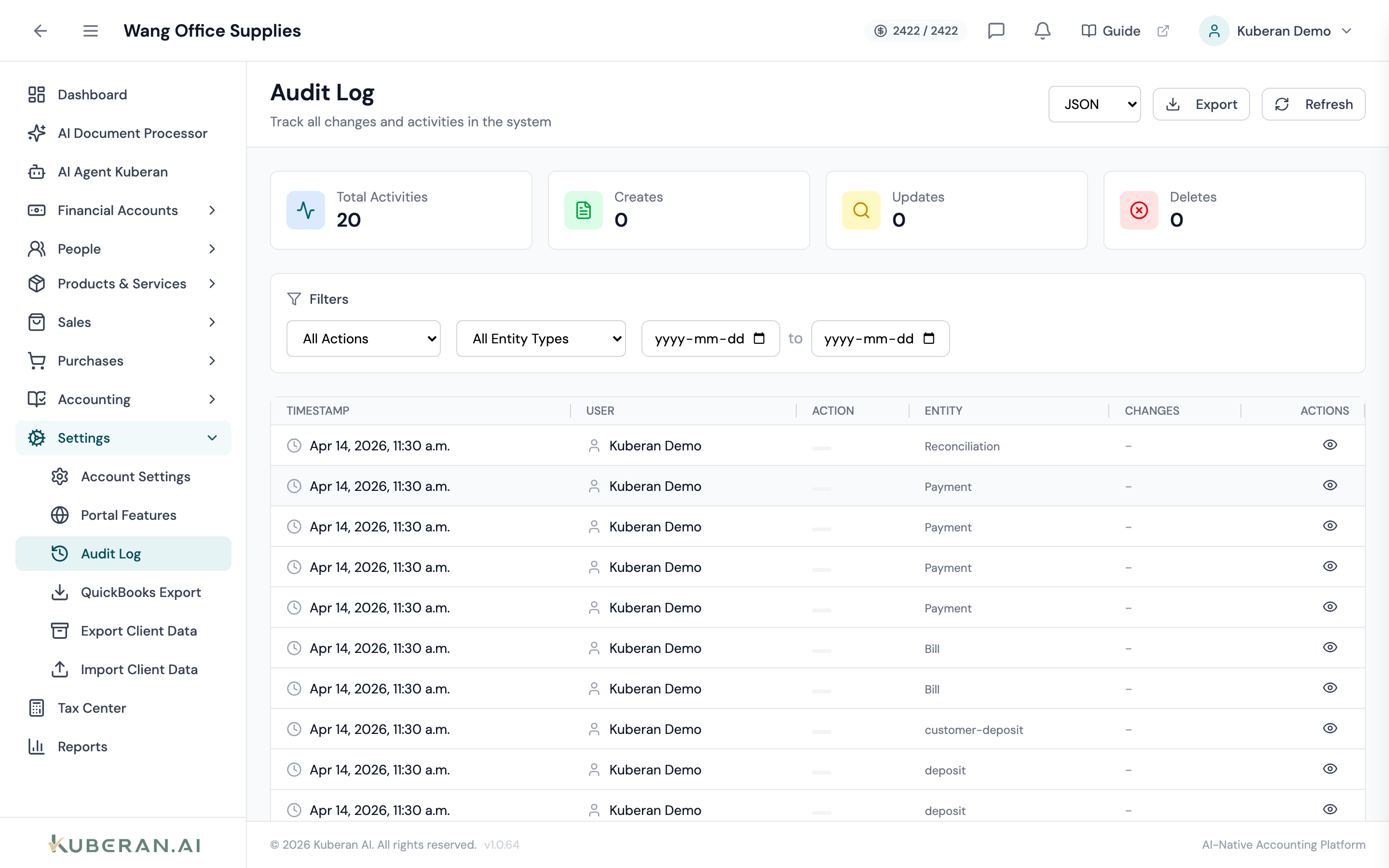Expand the People chevron
This screenshot has height=868, width=1389.
pyautogui.click(x=212, y=249)
